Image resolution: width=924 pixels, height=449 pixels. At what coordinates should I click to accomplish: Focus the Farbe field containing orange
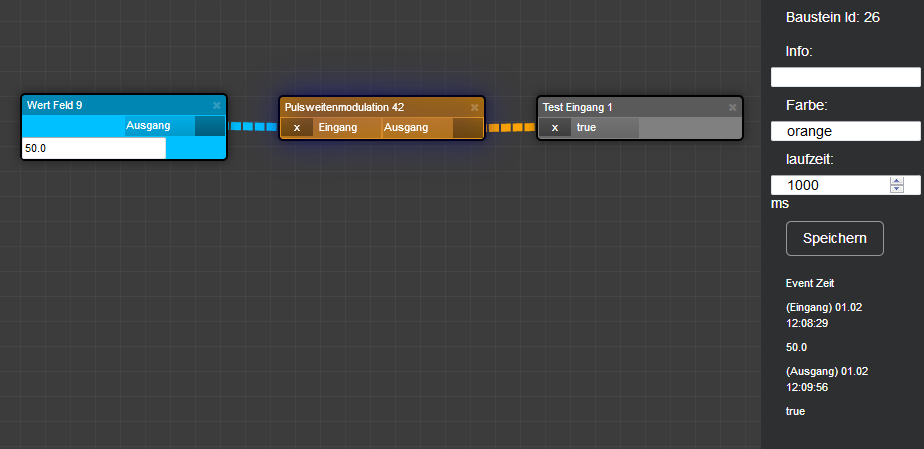pos(846,131)
